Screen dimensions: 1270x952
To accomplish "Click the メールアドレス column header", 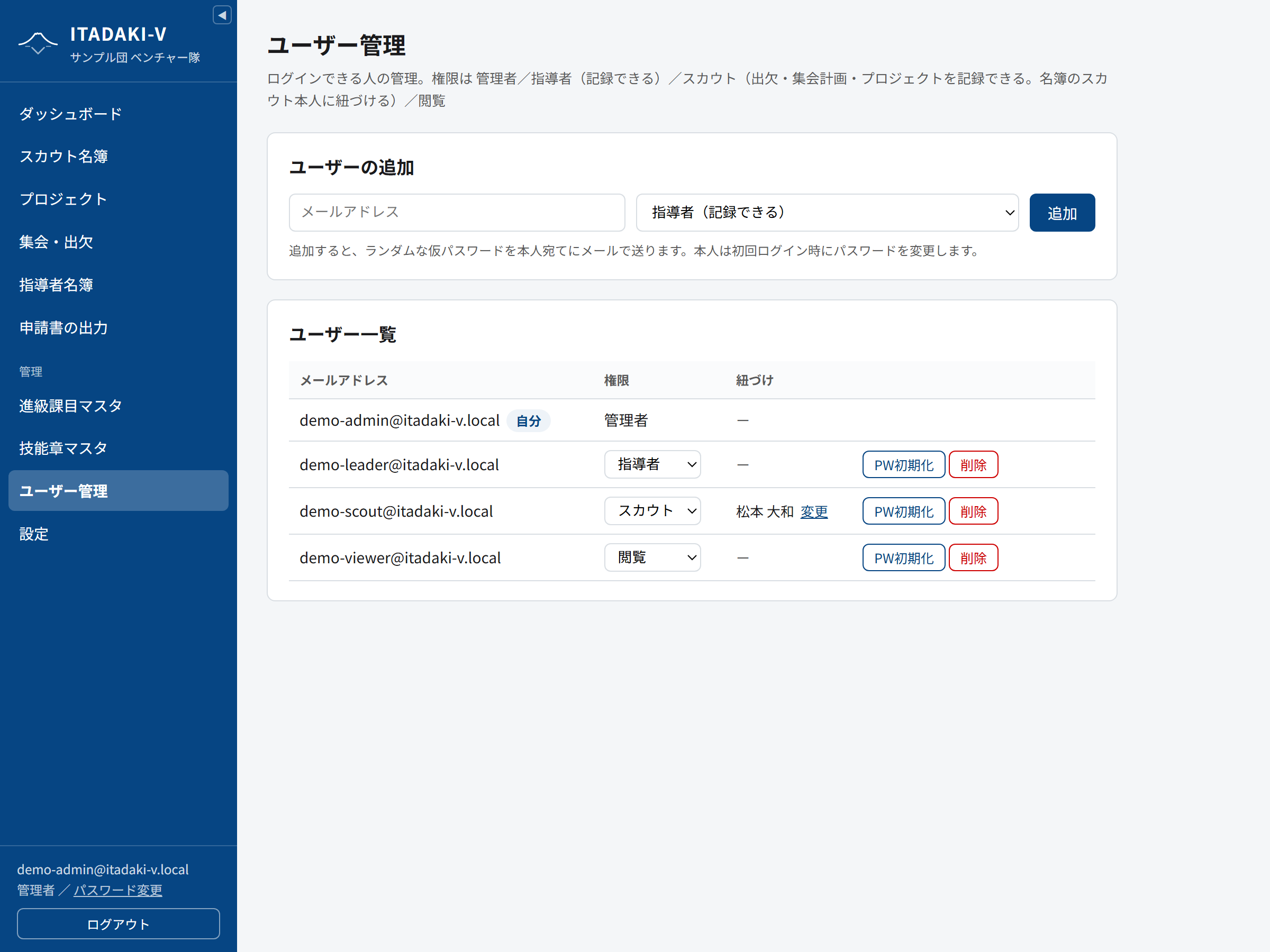I will [x=344, y=380].
